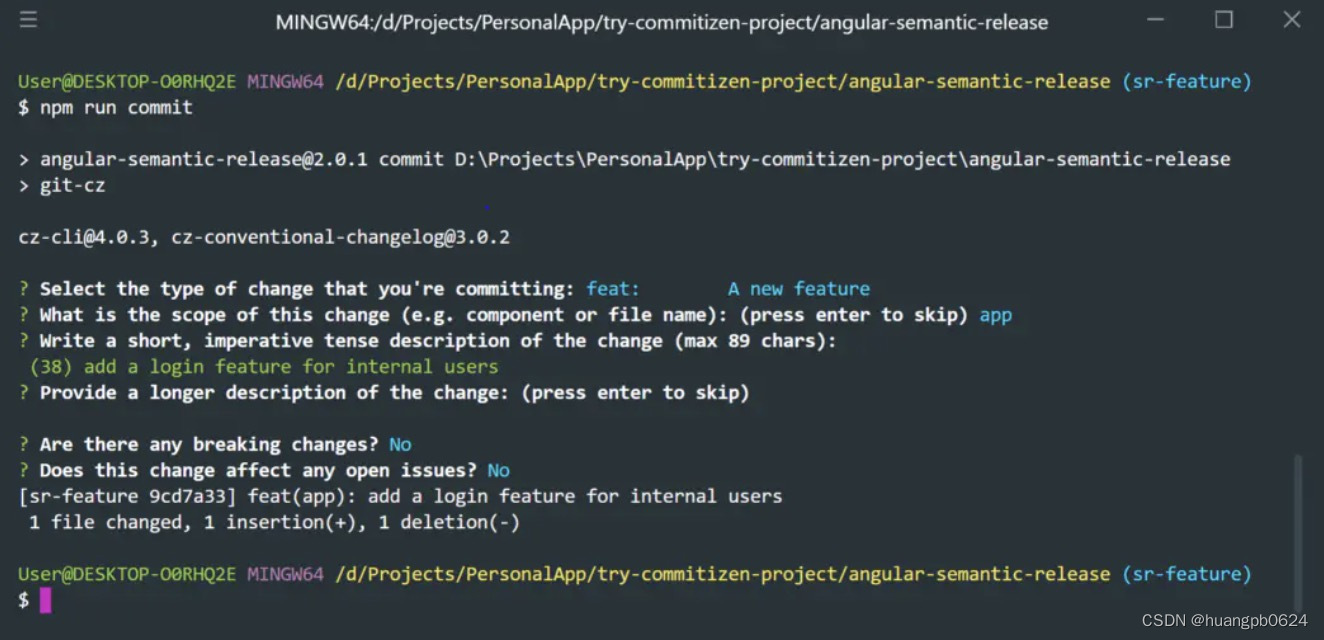Click the blinking terminal cursor
This screenshot has height=640, width=1324.
[x=44, y=600]
